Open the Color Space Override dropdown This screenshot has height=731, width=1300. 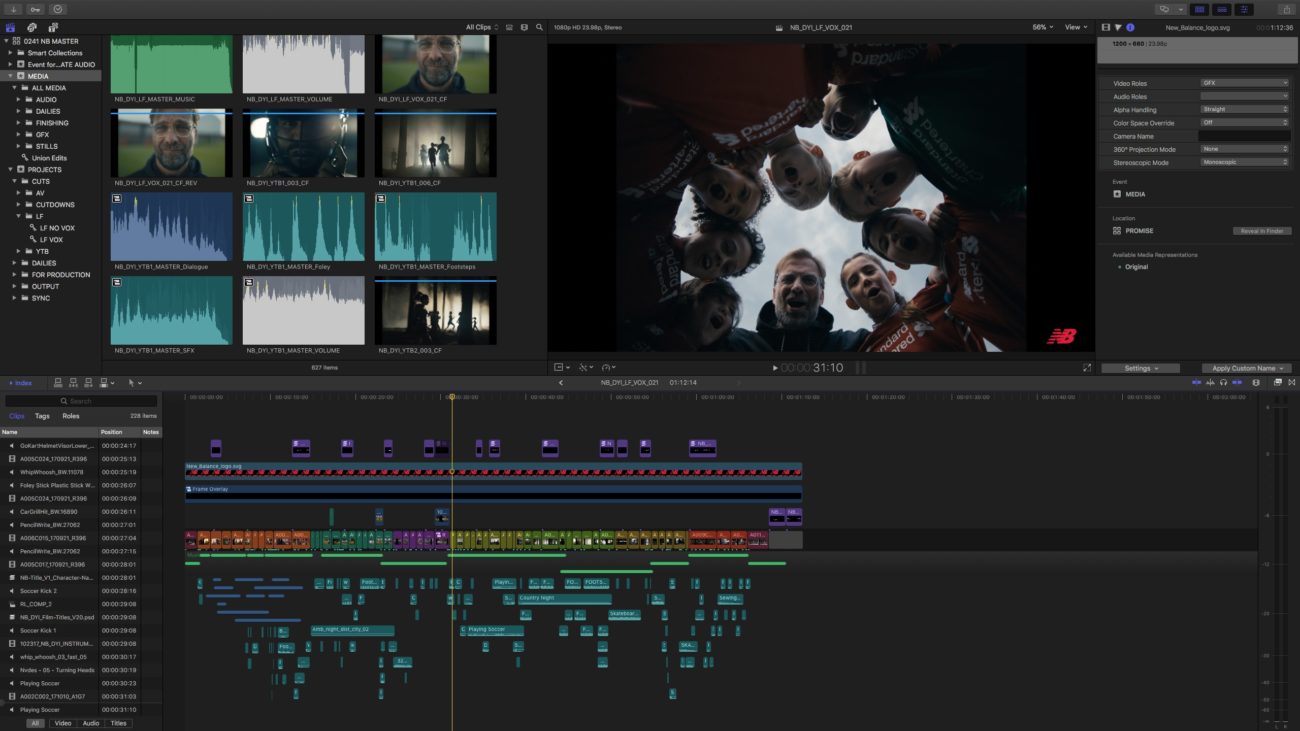[1244, 122]
